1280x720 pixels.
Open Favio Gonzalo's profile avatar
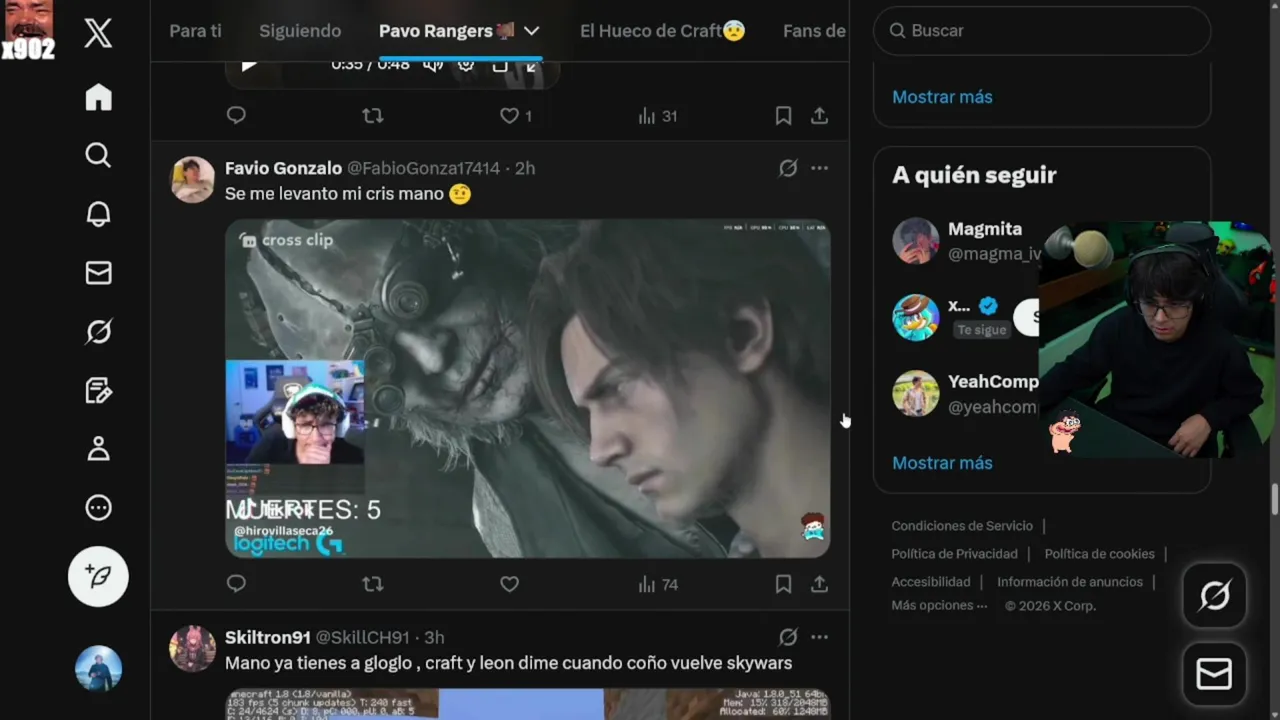(x=192, y=180)
